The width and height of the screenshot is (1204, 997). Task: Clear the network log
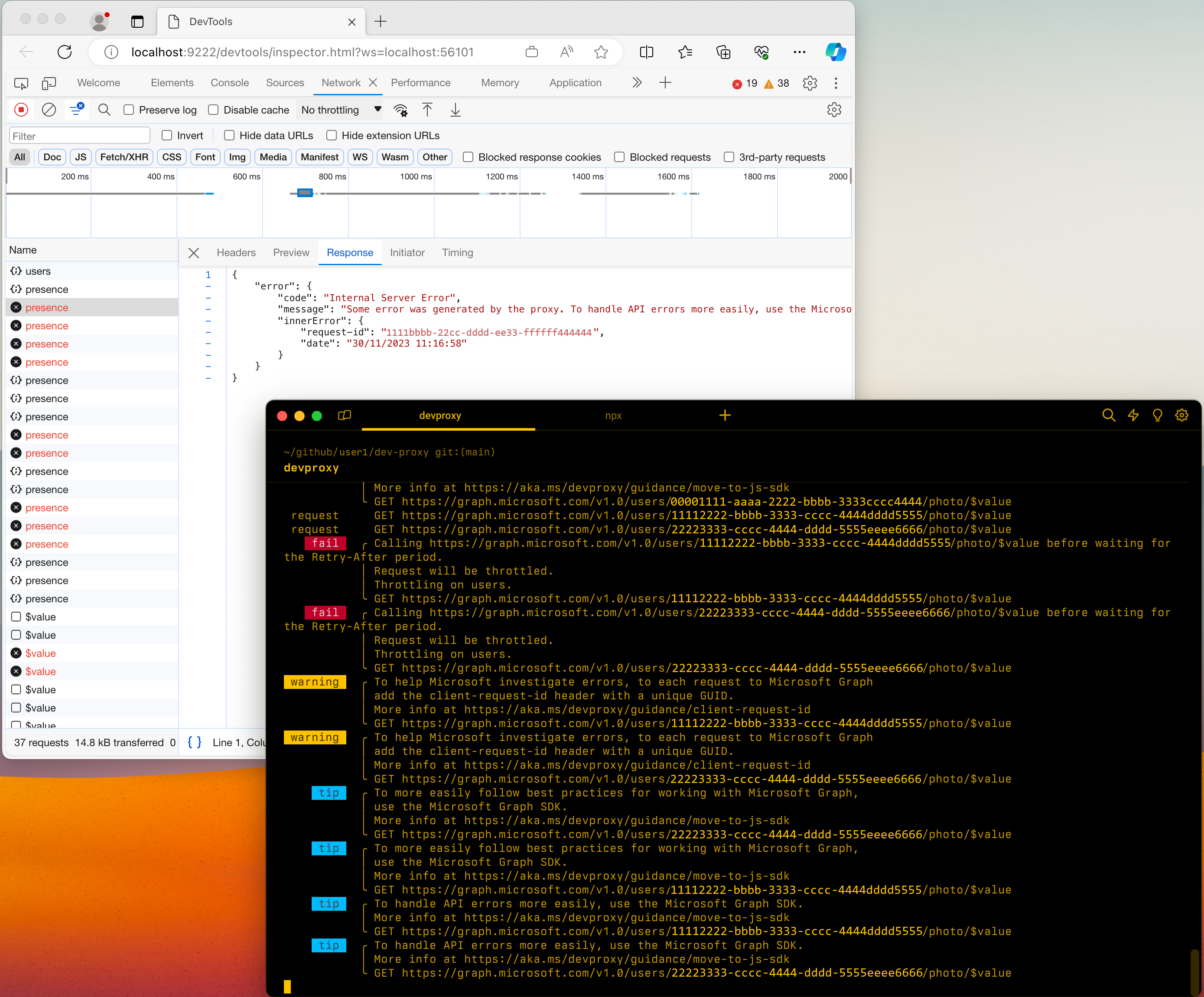coord(49,110)
